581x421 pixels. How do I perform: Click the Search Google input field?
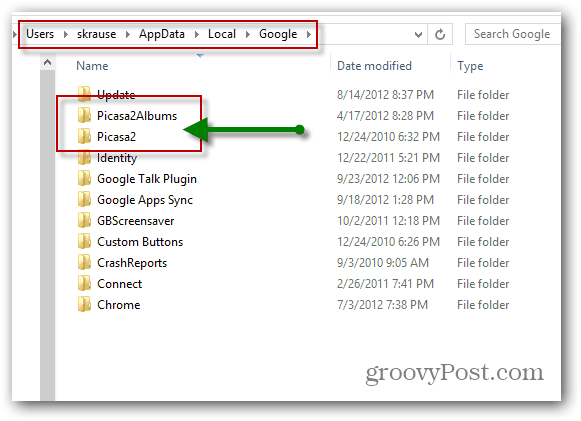(x=513, y=34)
